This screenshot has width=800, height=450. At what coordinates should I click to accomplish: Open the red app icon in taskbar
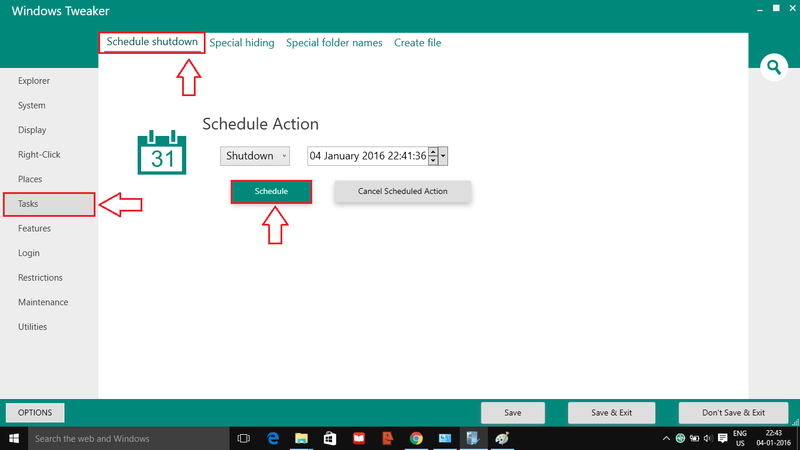[359, 438]
